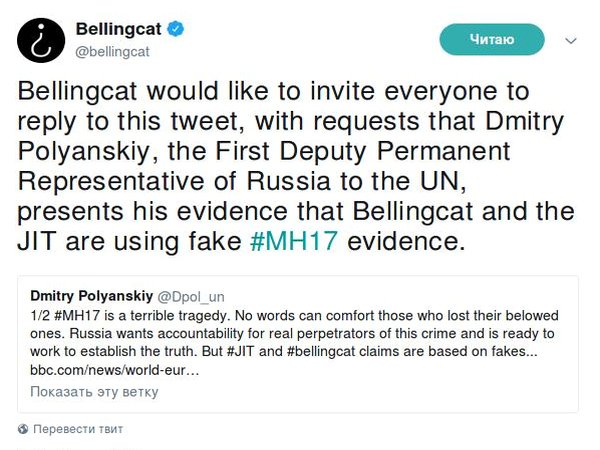Expand the tweet options chevron
Screen dimensions: 600x450
[571, 41]
